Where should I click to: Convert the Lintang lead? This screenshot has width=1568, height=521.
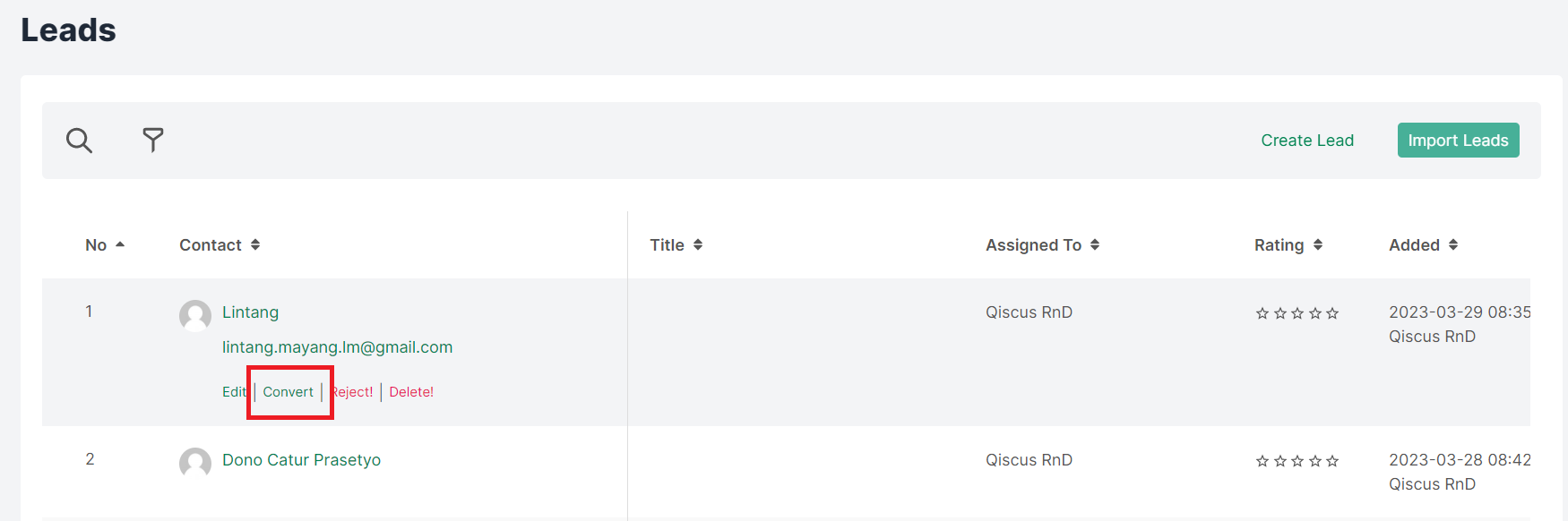(x=289, y=392)
